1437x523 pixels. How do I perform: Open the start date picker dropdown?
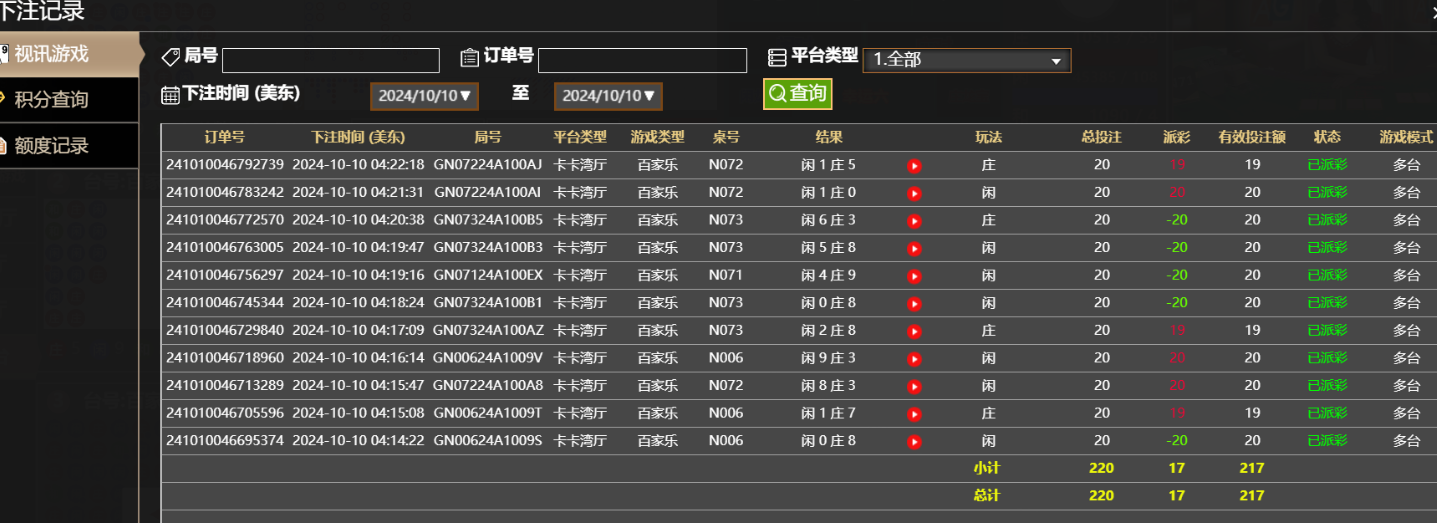[425, 96]
